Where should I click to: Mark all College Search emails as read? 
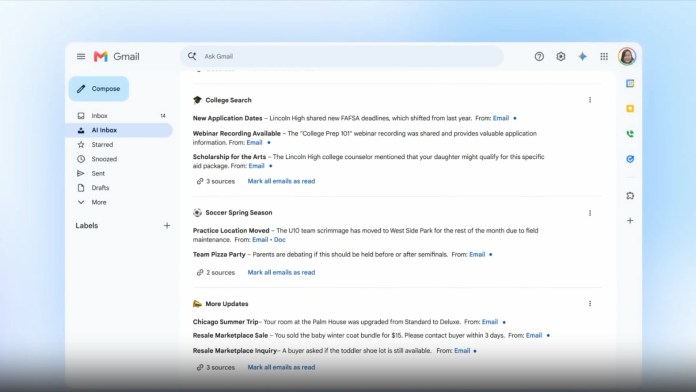281,181
